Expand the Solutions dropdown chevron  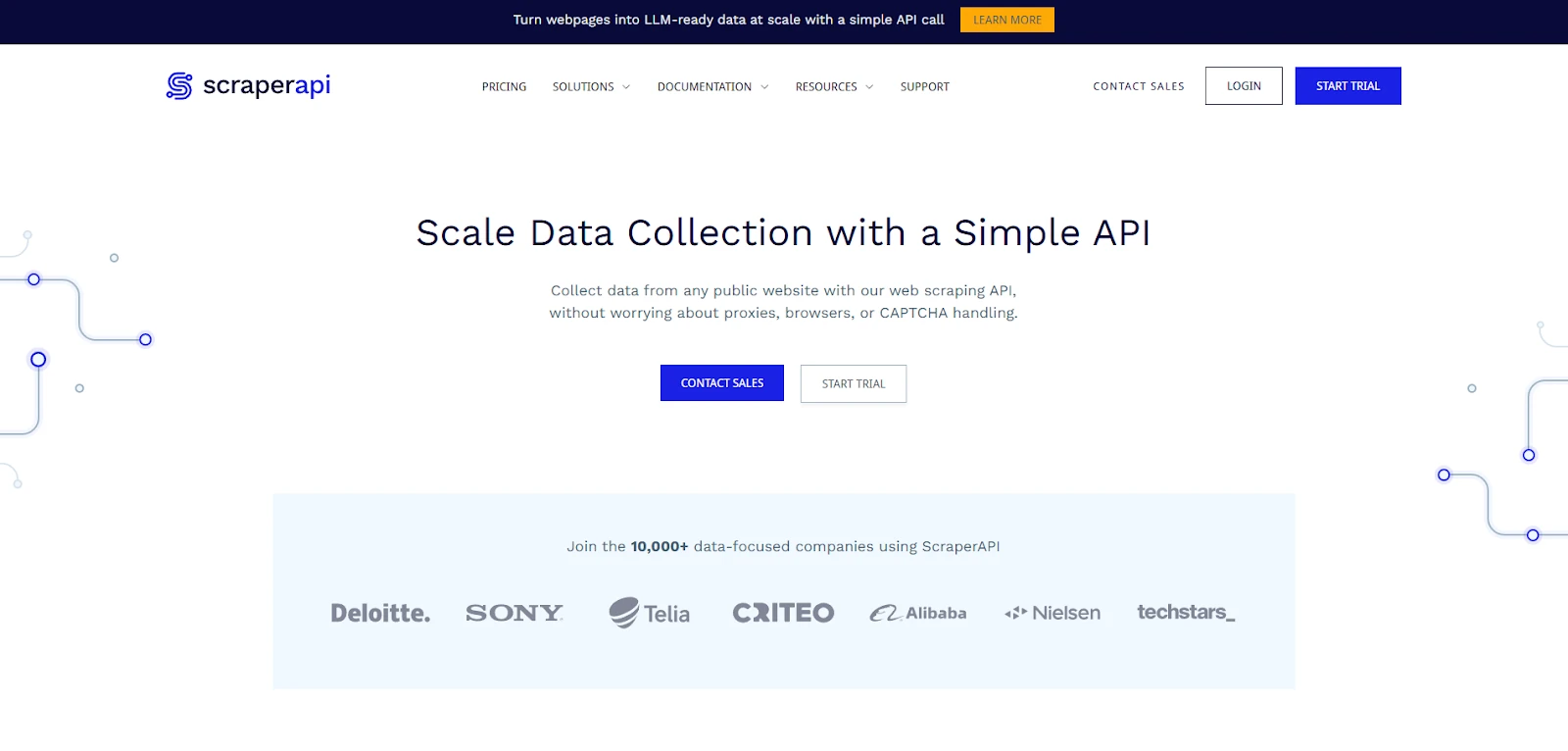(626, 87)
